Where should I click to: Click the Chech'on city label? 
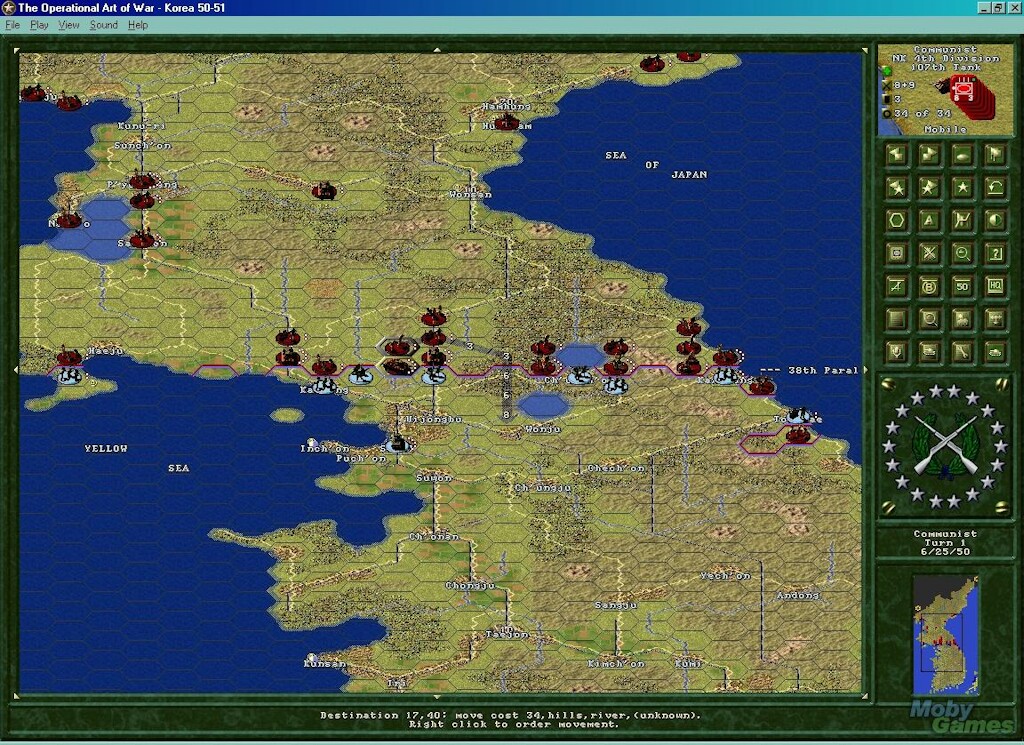[x=616, y=468]
